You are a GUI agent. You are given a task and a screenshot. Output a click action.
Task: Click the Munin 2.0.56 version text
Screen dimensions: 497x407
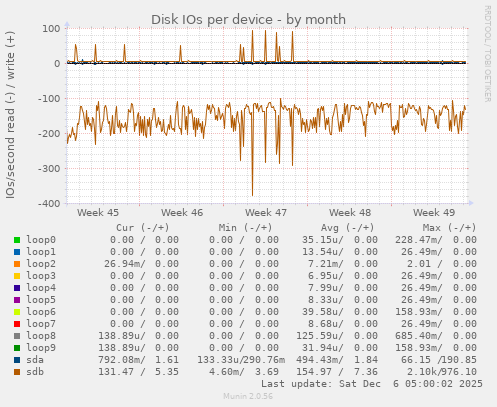click(x=248, y=396)
